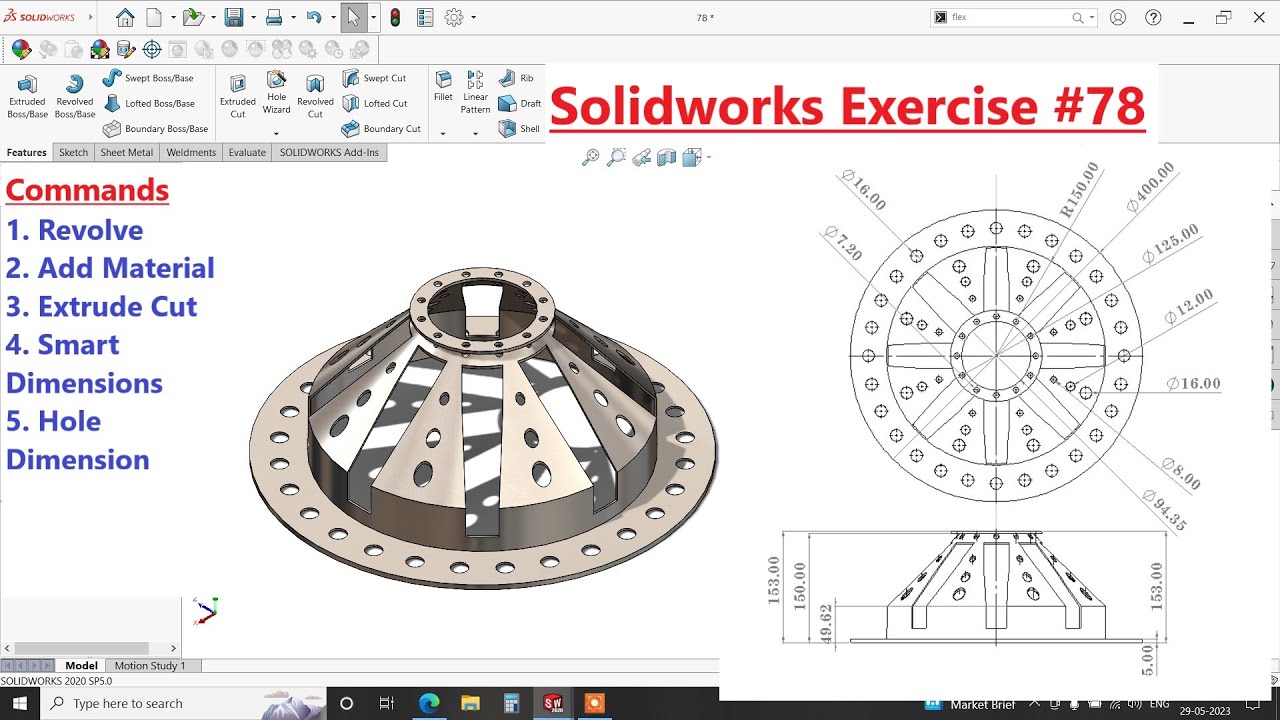The image size is (1280, 720).
Task: Switch to the SOLIDWORKS Add-Ins tab
Action: coord(329,153)
